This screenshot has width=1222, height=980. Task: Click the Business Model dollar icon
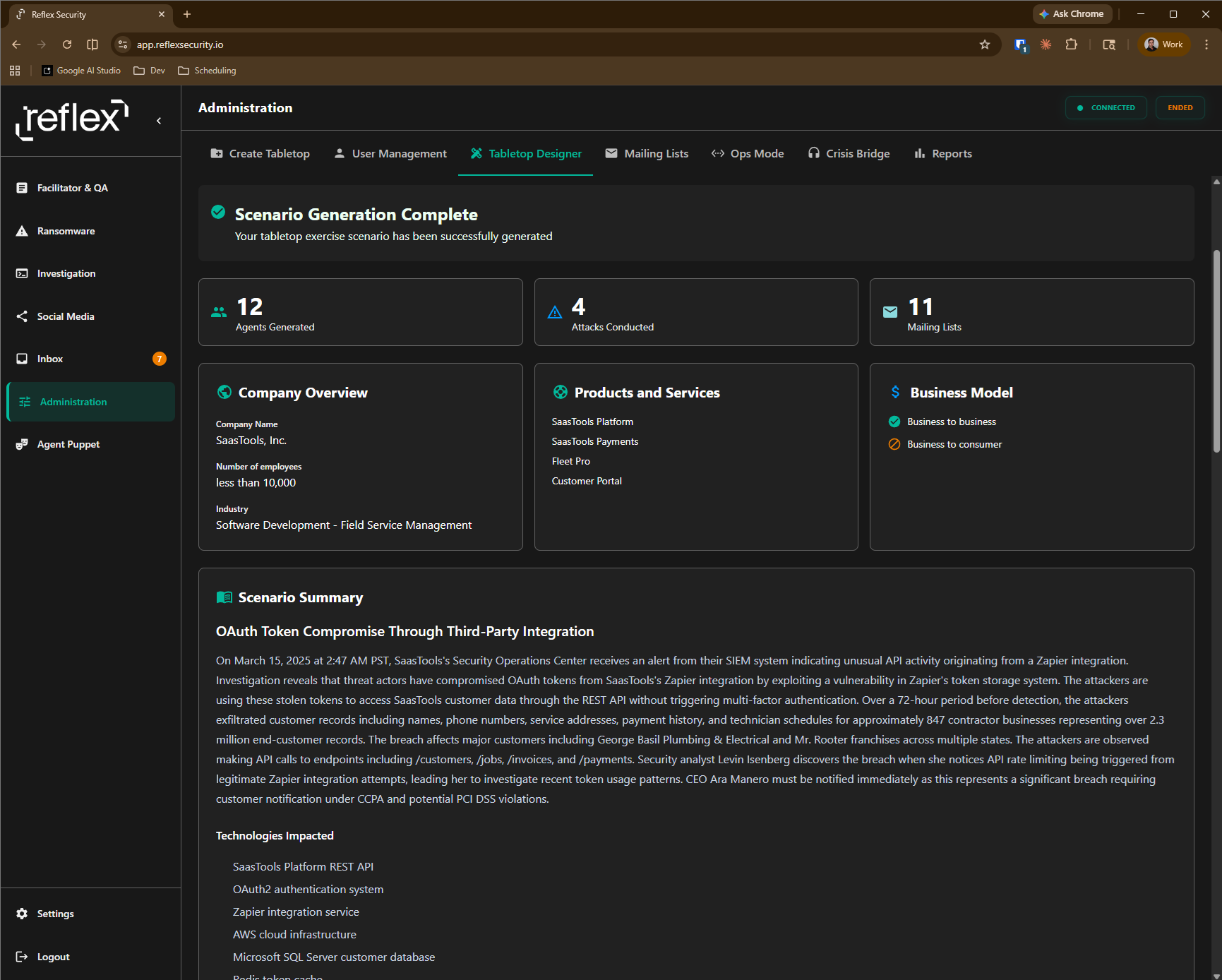895,392
